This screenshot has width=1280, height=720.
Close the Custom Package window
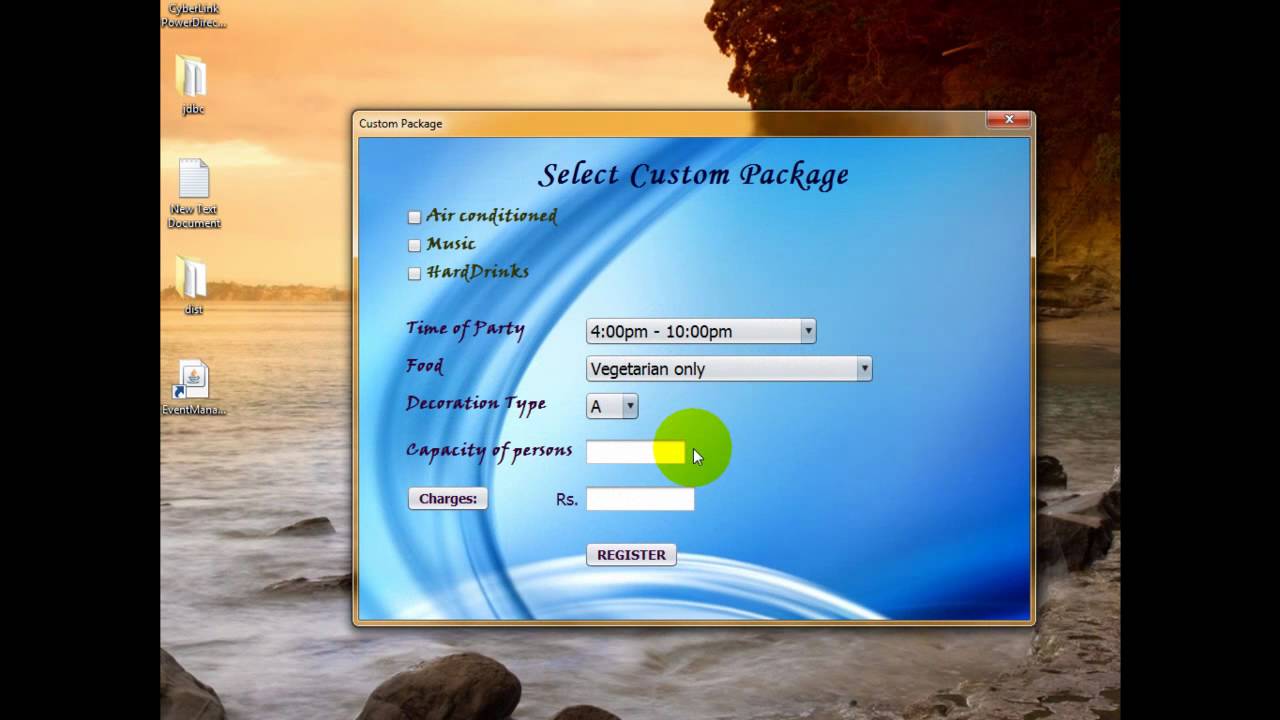(1009, 120)
